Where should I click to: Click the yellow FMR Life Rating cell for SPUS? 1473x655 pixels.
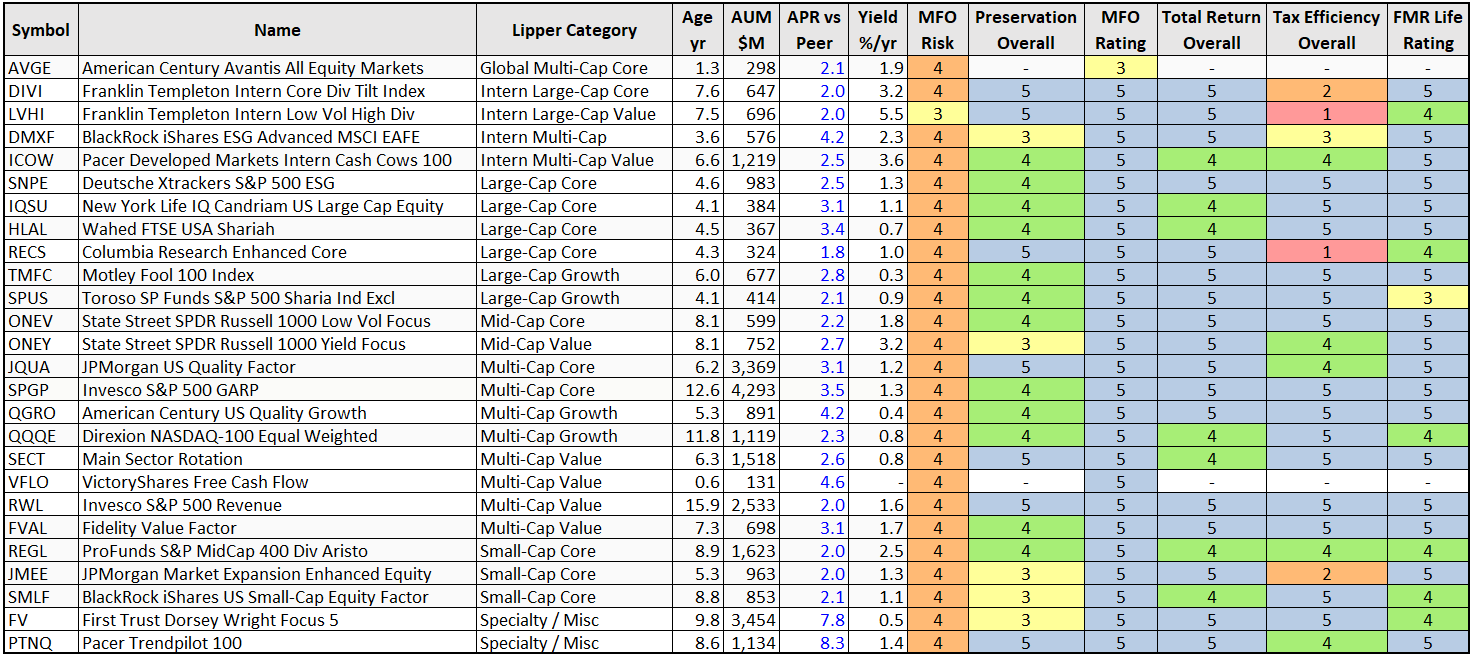pos(1427,298)
